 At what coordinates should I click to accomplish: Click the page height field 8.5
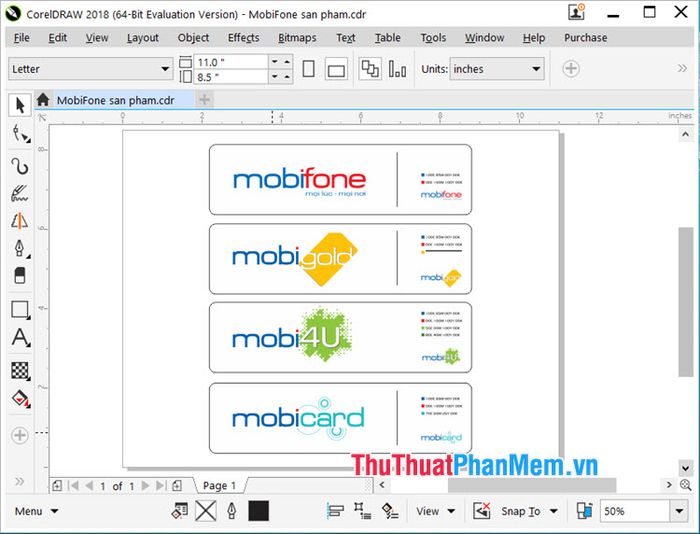click(x=230, y=77)
